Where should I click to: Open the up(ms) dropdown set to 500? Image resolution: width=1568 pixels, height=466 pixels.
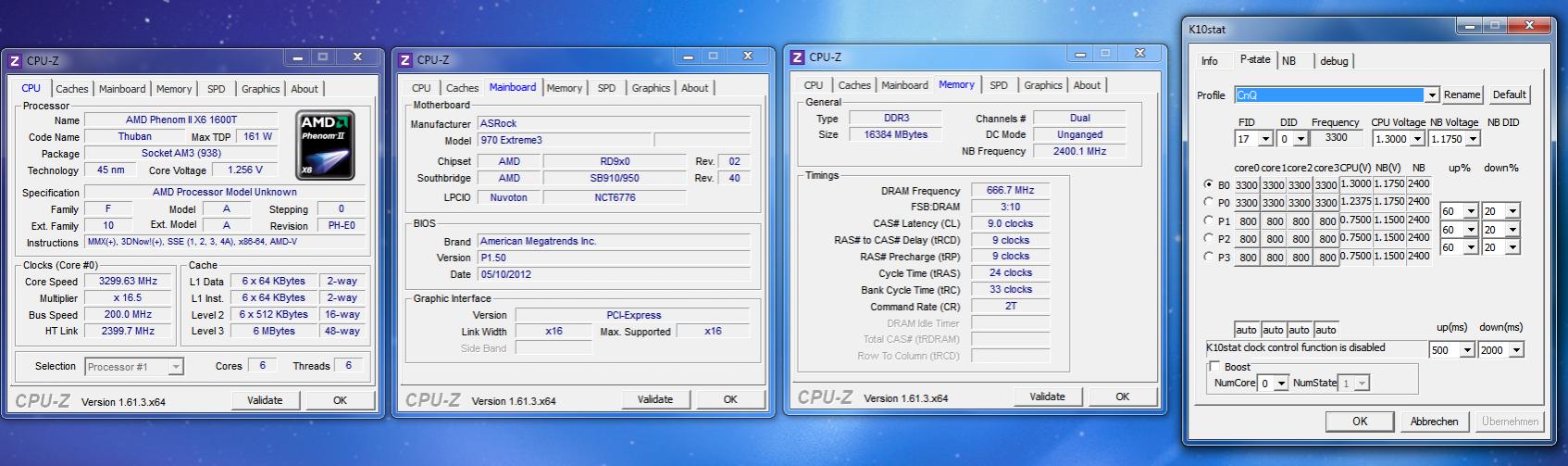click(1467, 350)
